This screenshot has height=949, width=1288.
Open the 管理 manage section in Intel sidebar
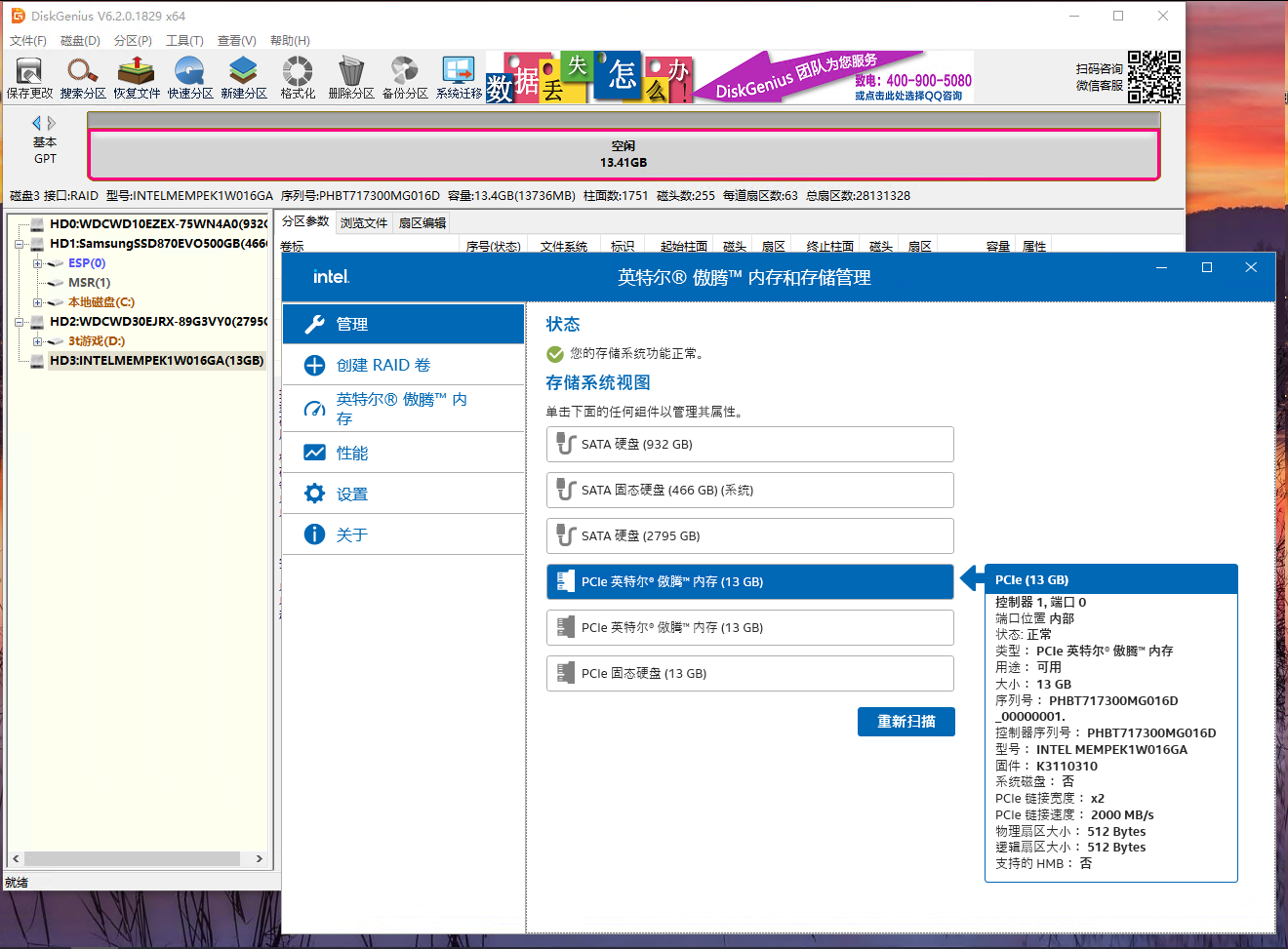404,324
